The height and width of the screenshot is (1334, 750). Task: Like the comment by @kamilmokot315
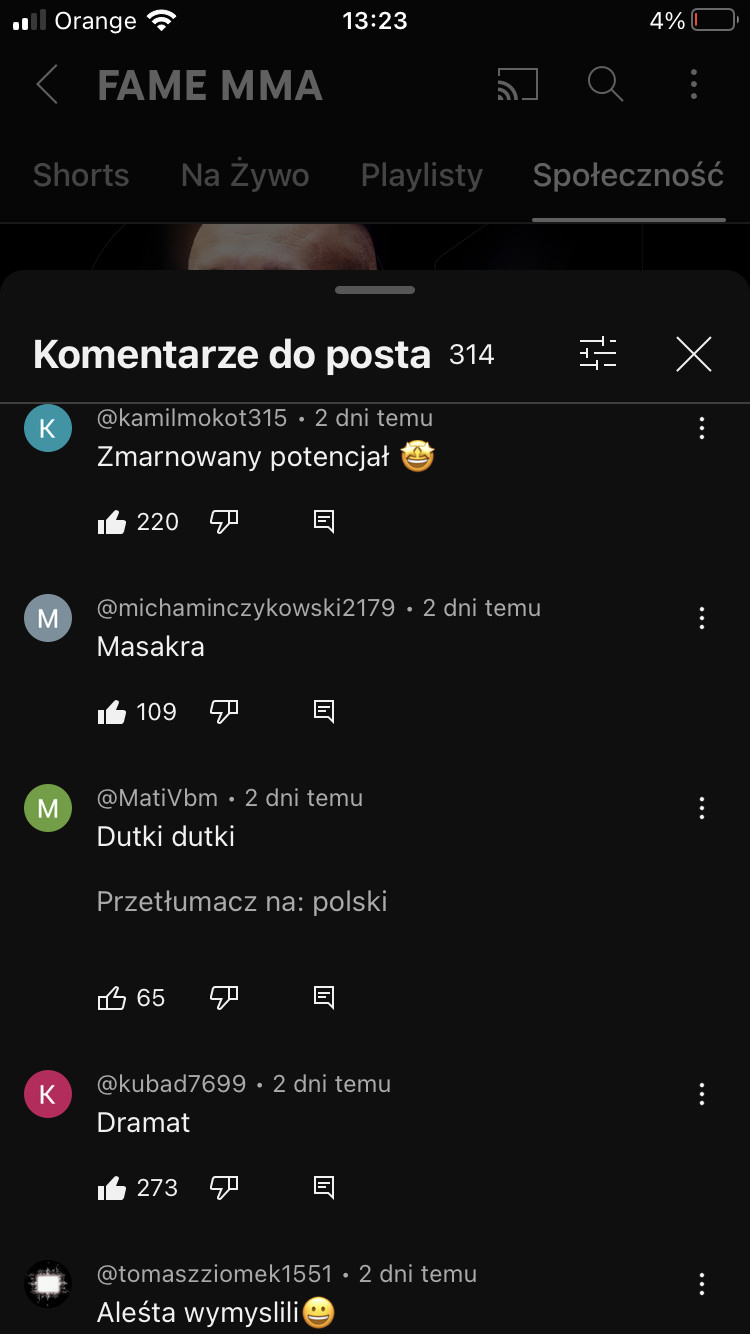[x=112, y=521]
